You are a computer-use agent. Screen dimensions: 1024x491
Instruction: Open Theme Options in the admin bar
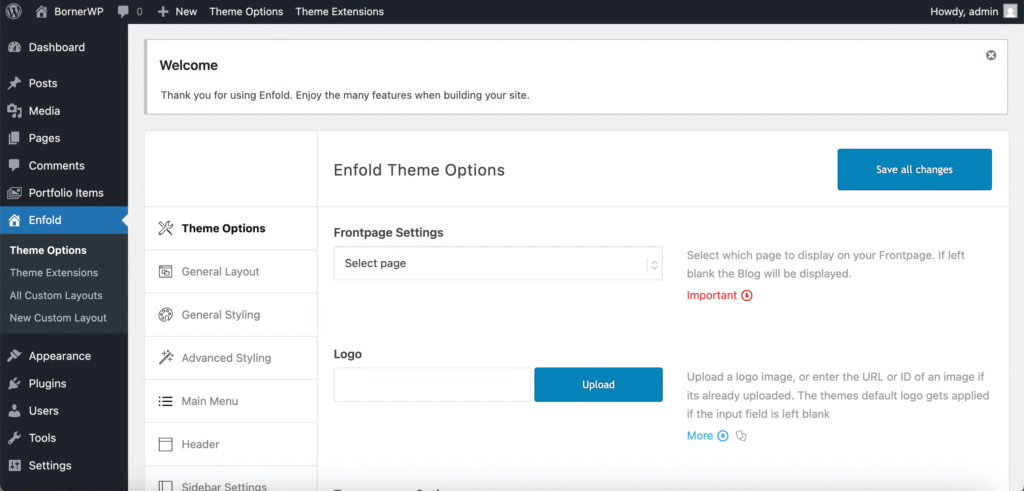click(x=246, y=12)
